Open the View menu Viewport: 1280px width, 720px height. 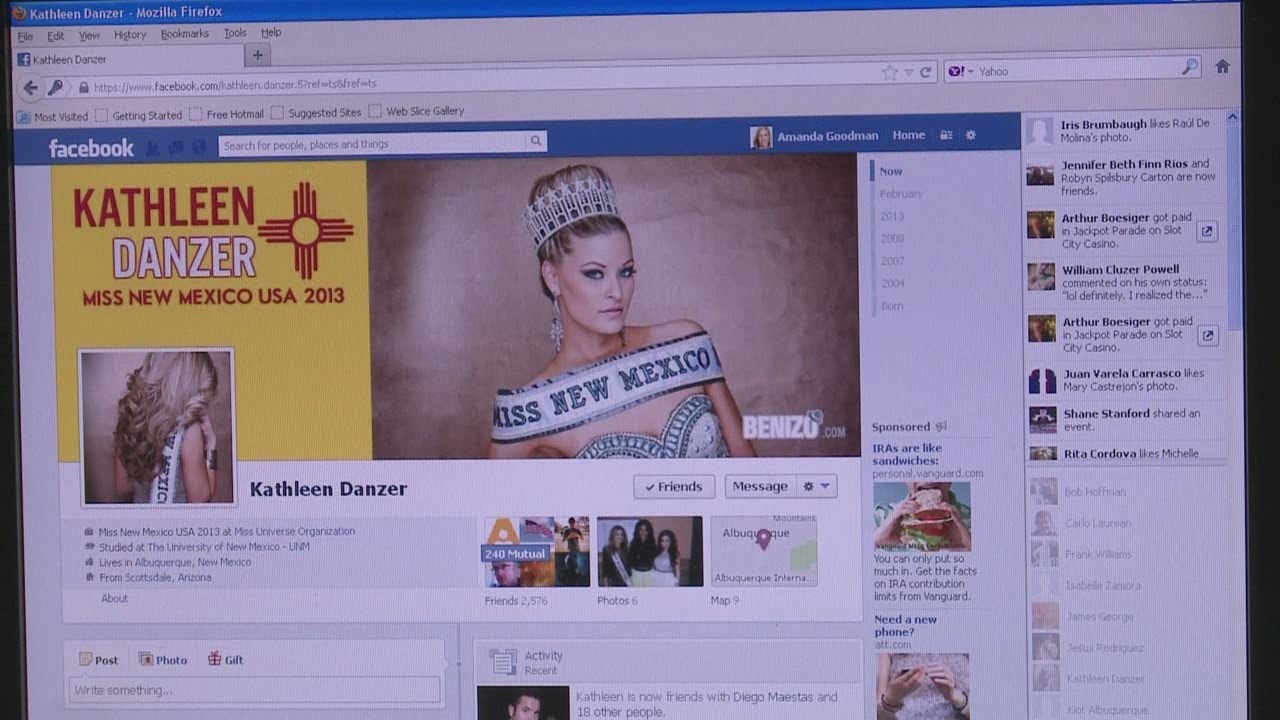[x=90, y=35]
